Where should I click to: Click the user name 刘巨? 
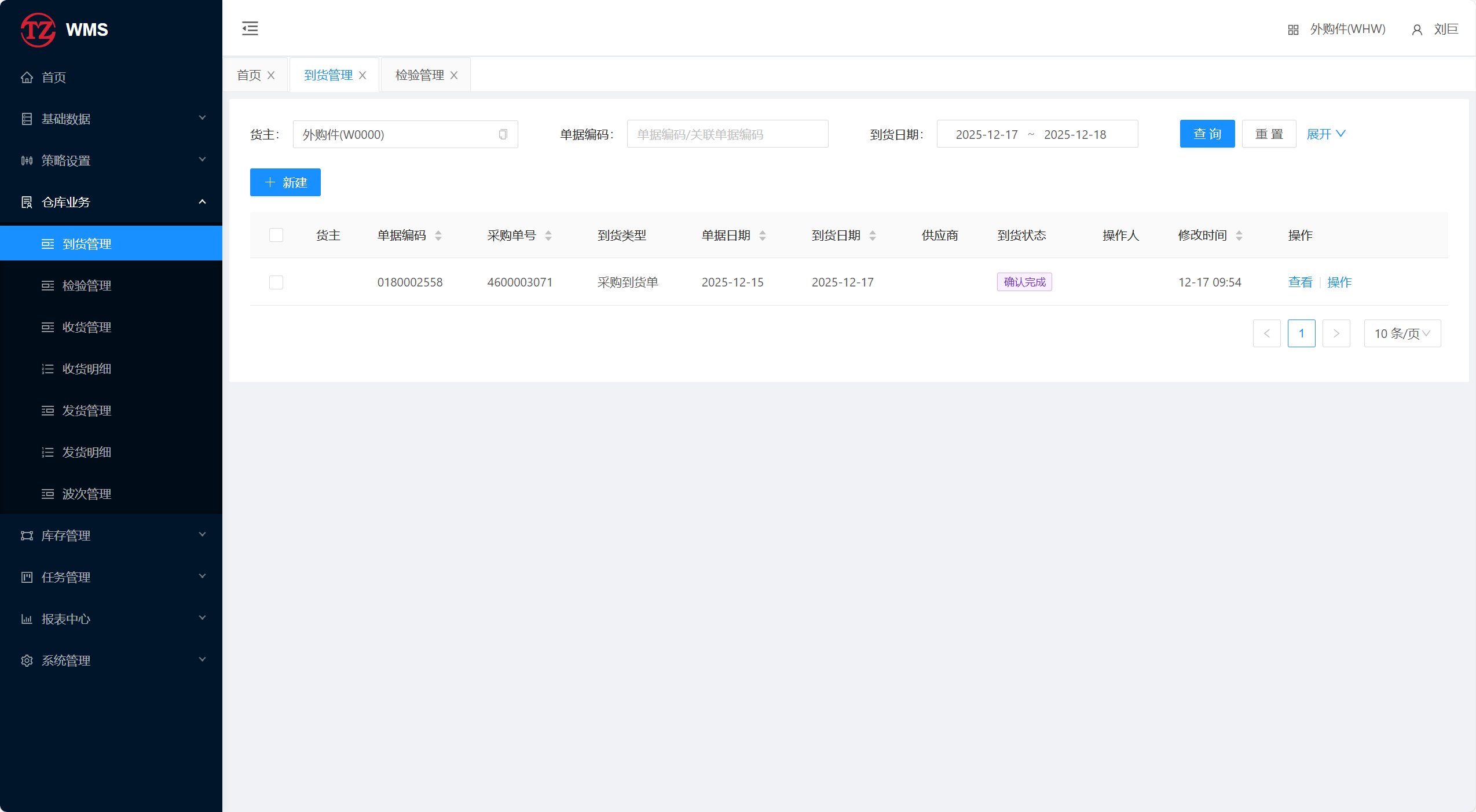click(1446, 29)
